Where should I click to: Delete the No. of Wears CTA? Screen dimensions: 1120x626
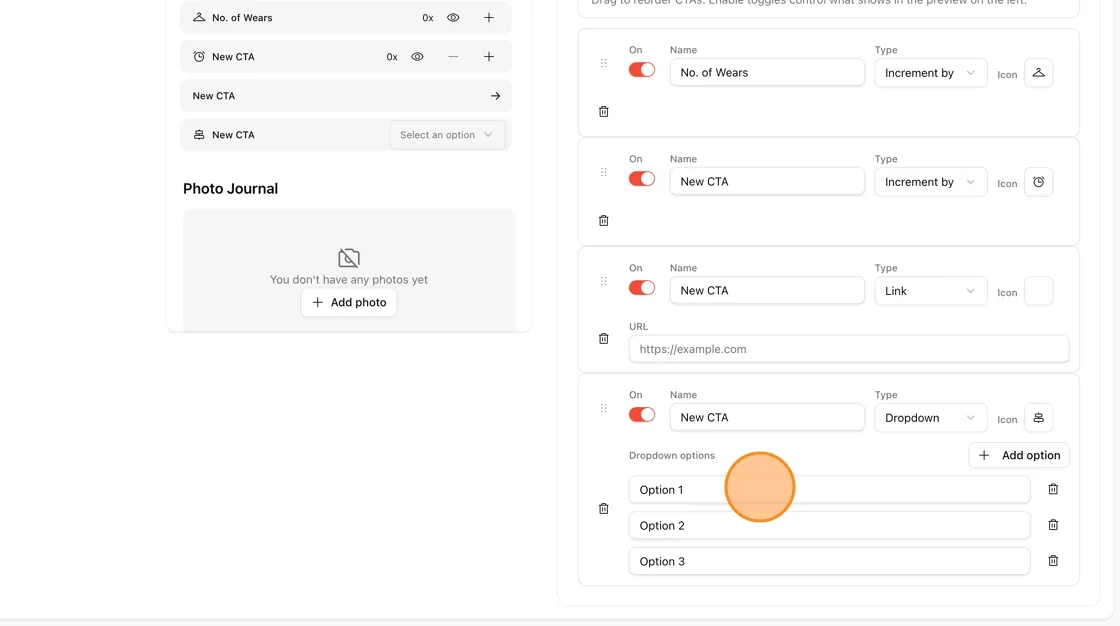coord(604,111)
